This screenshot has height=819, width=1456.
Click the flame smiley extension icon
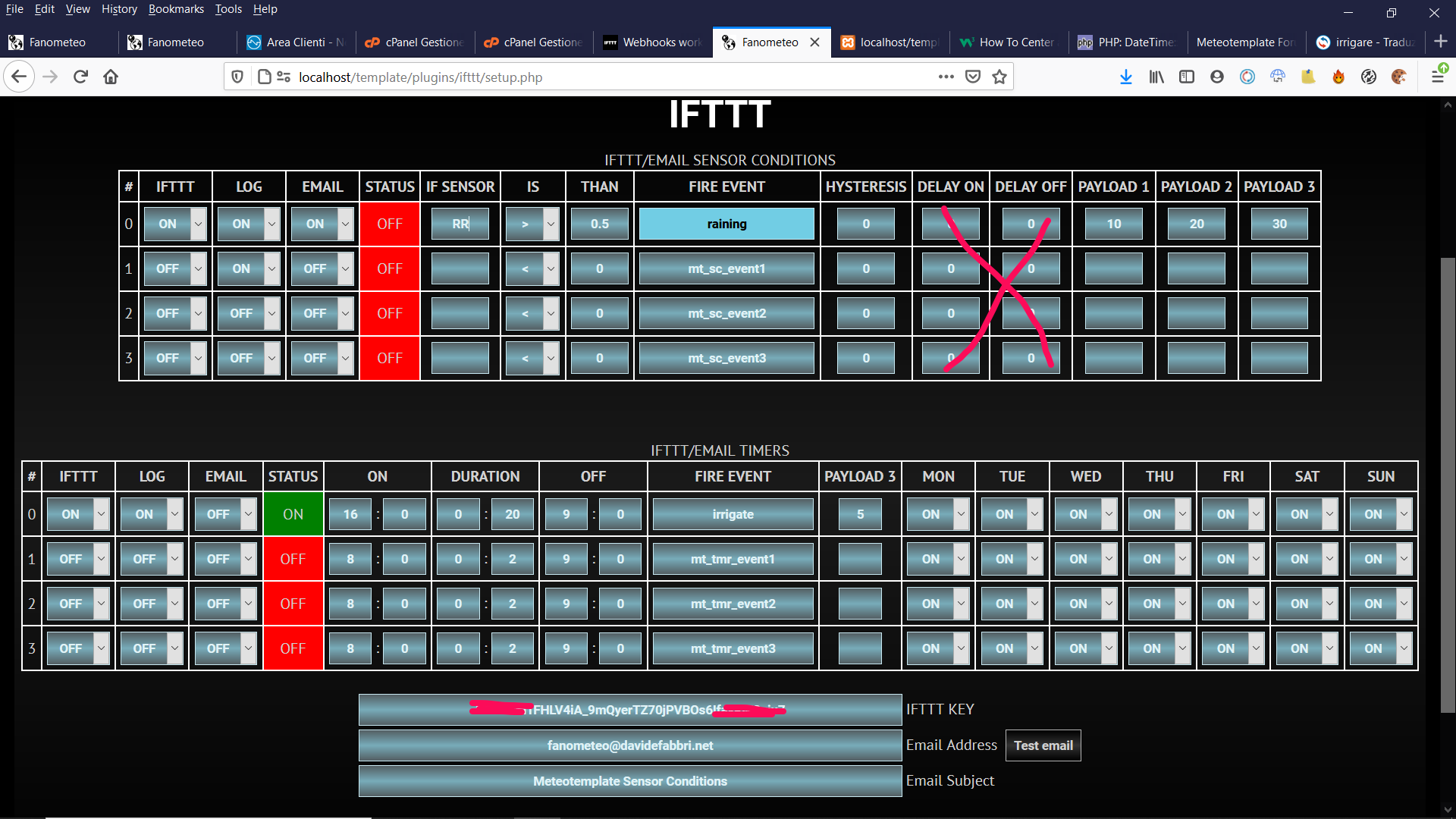point(1338,77)
